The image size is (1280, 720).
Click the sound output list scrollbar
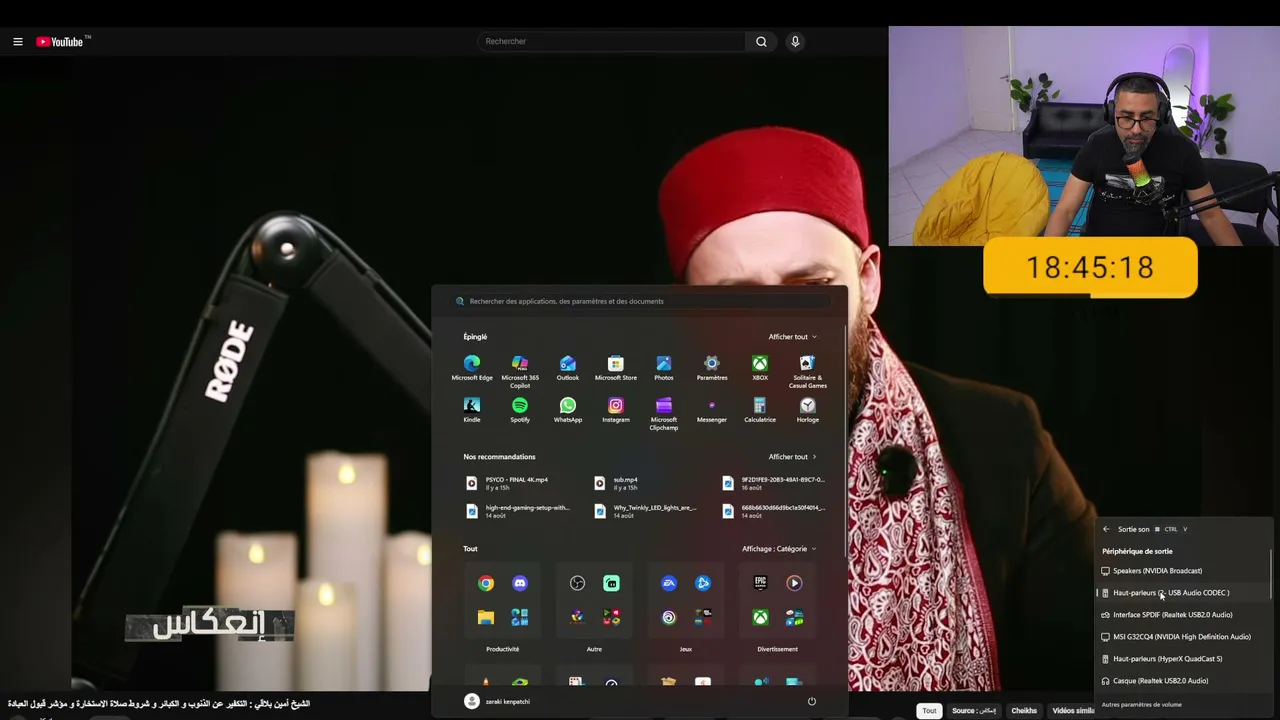(x=1272, y=575)
